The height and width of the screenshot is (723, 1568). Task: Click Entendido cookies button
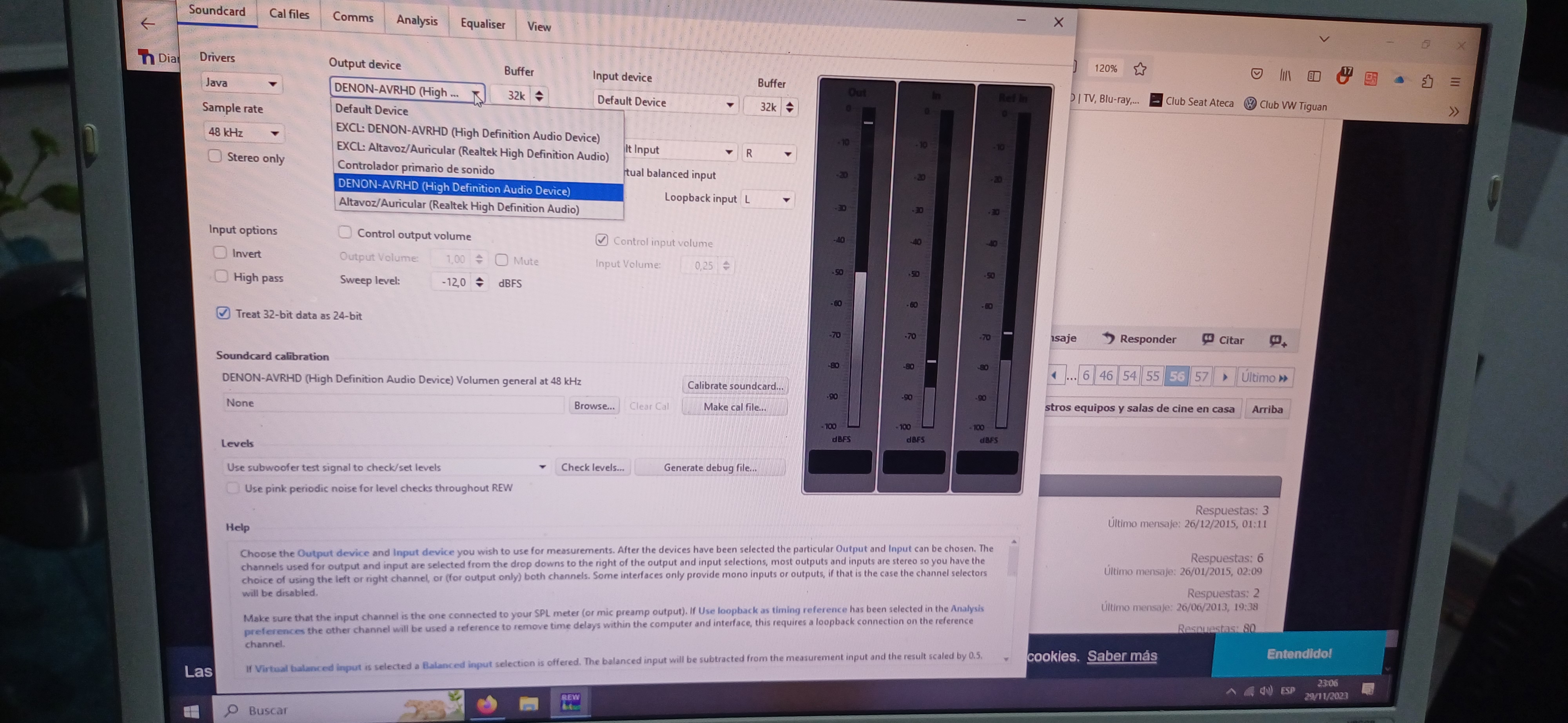click(x=1299, y=654)
